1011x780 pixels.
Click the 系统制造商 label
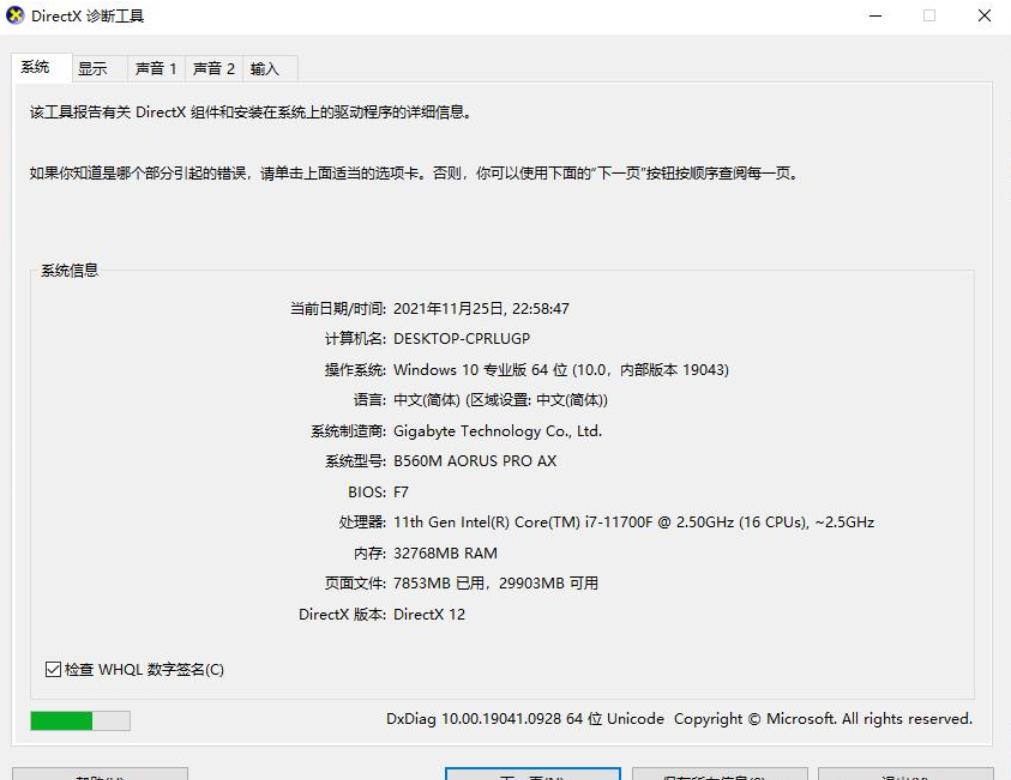[x=348, y=431]
